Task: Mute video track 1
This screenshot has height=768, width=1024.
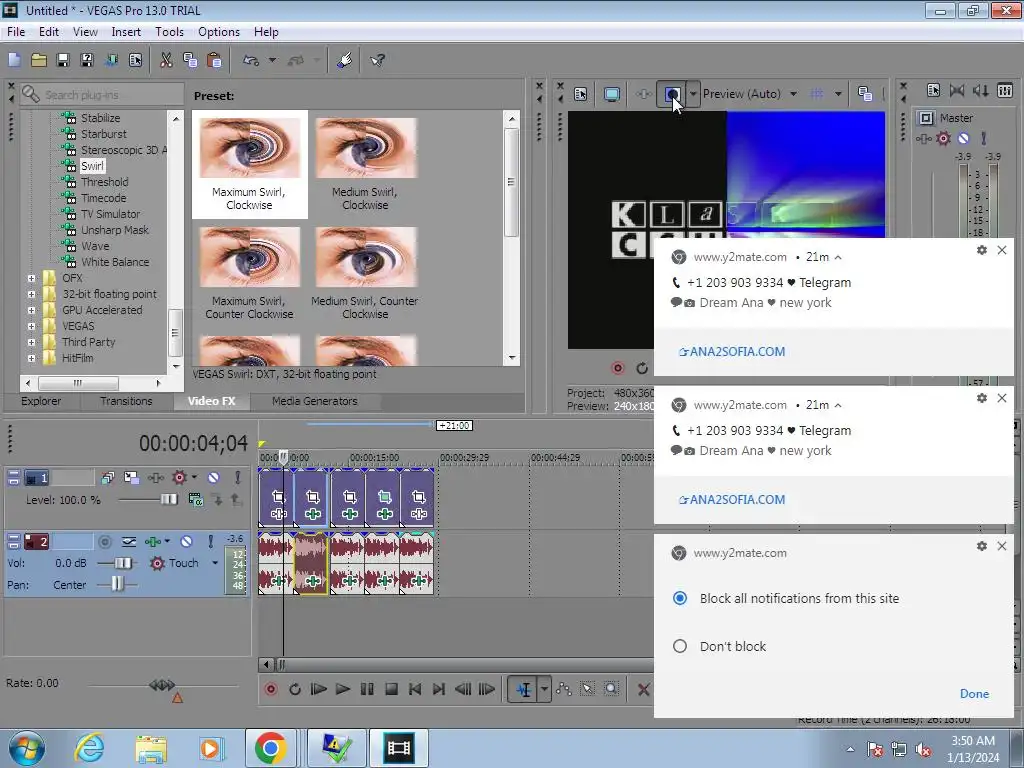Action: tap(214, 478)
